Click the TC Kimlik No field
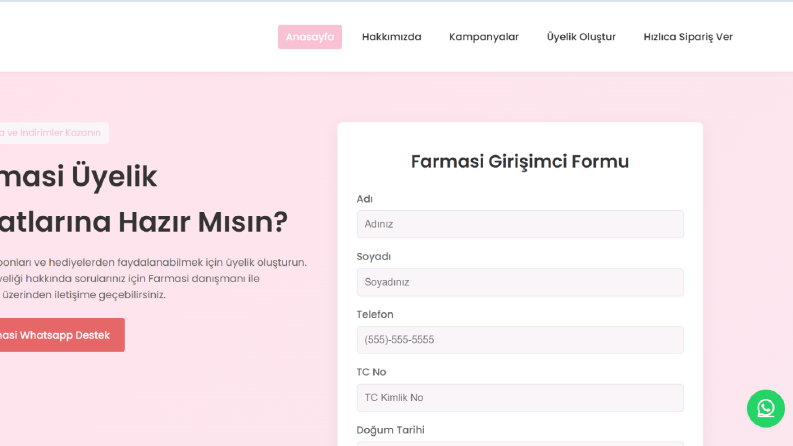The image size is (793, 446). 520,397
